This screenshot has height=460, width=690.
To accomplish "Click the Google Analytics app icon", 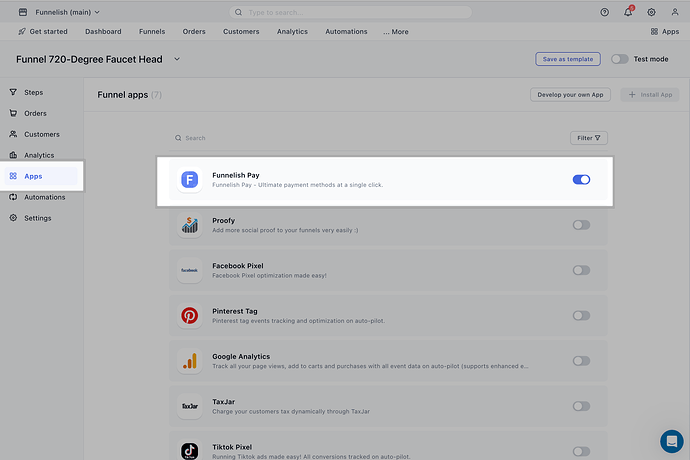I will [189, 361].
